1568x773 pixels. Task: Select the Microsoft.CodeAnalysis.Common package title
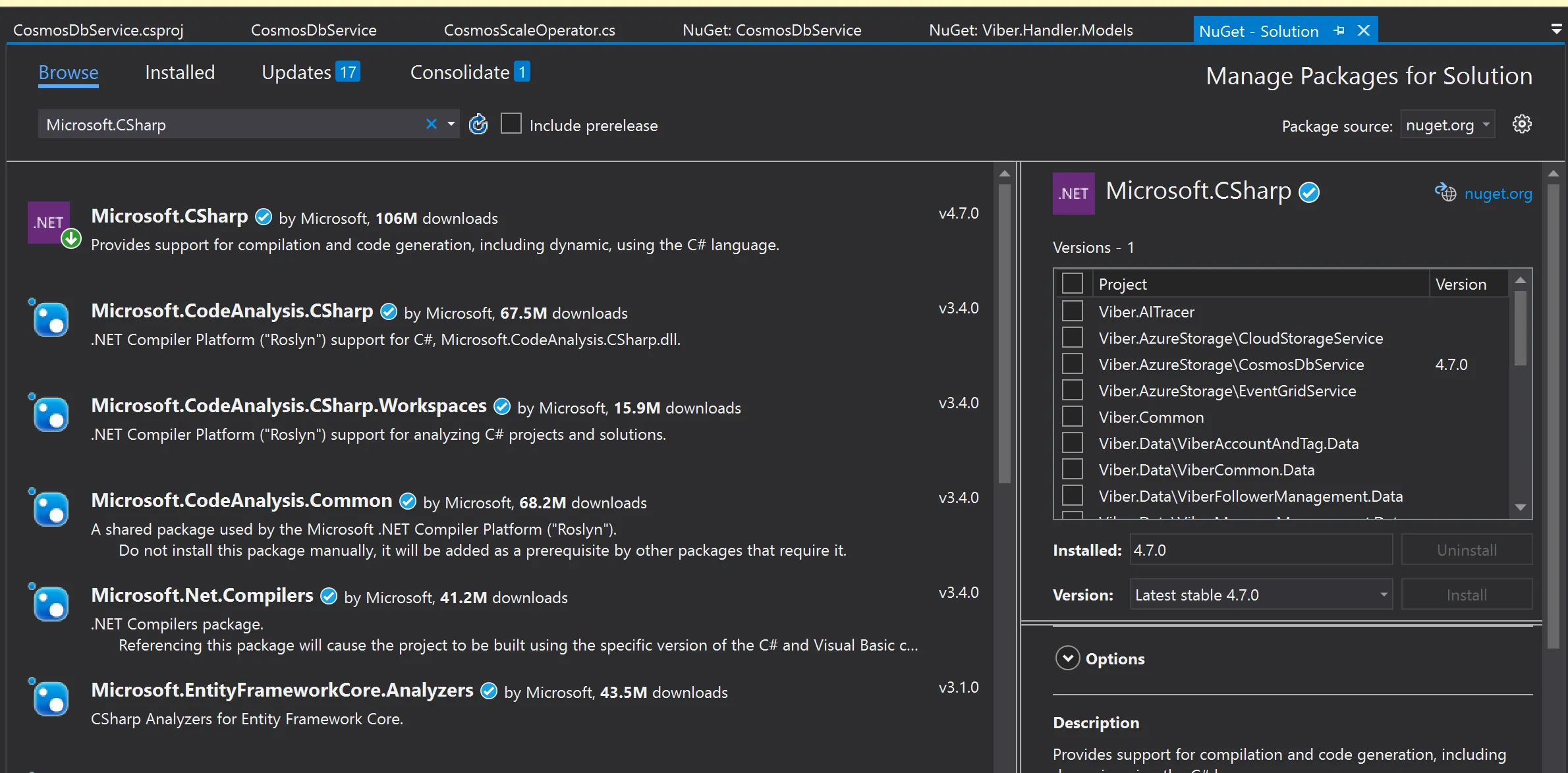click(242, 500)
